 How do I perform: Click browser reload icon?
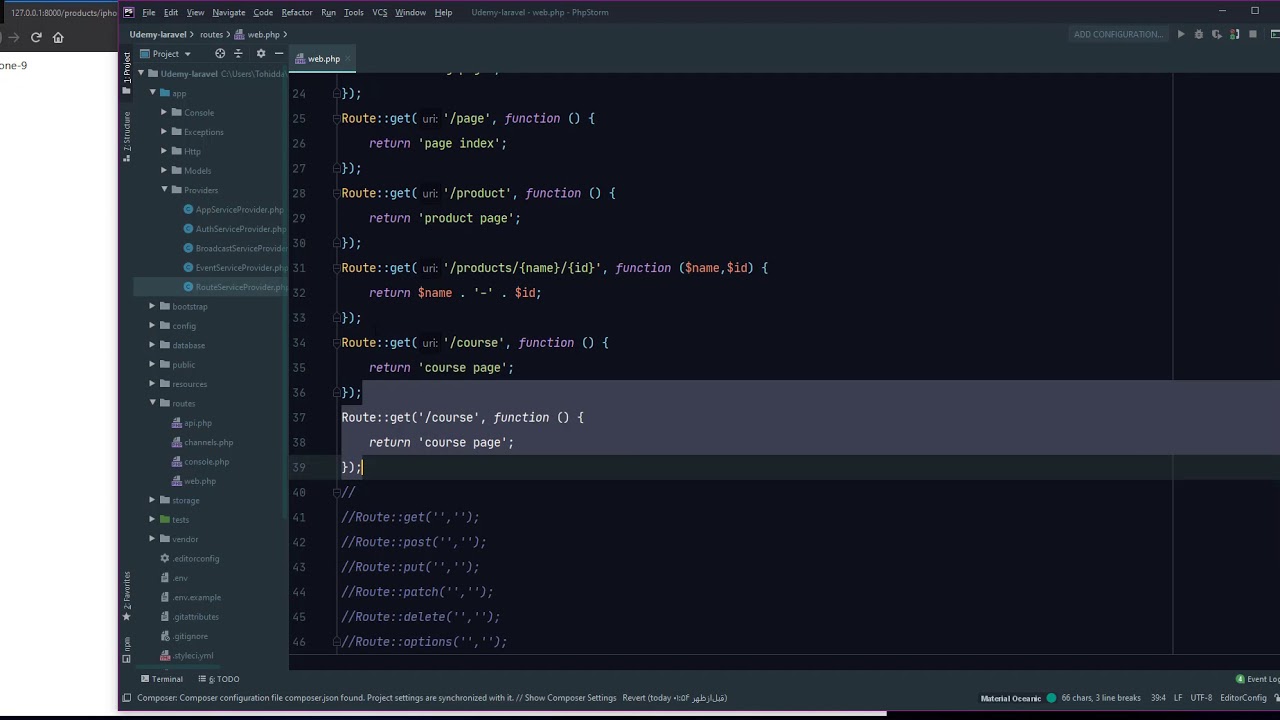click(x=36, y=37)
